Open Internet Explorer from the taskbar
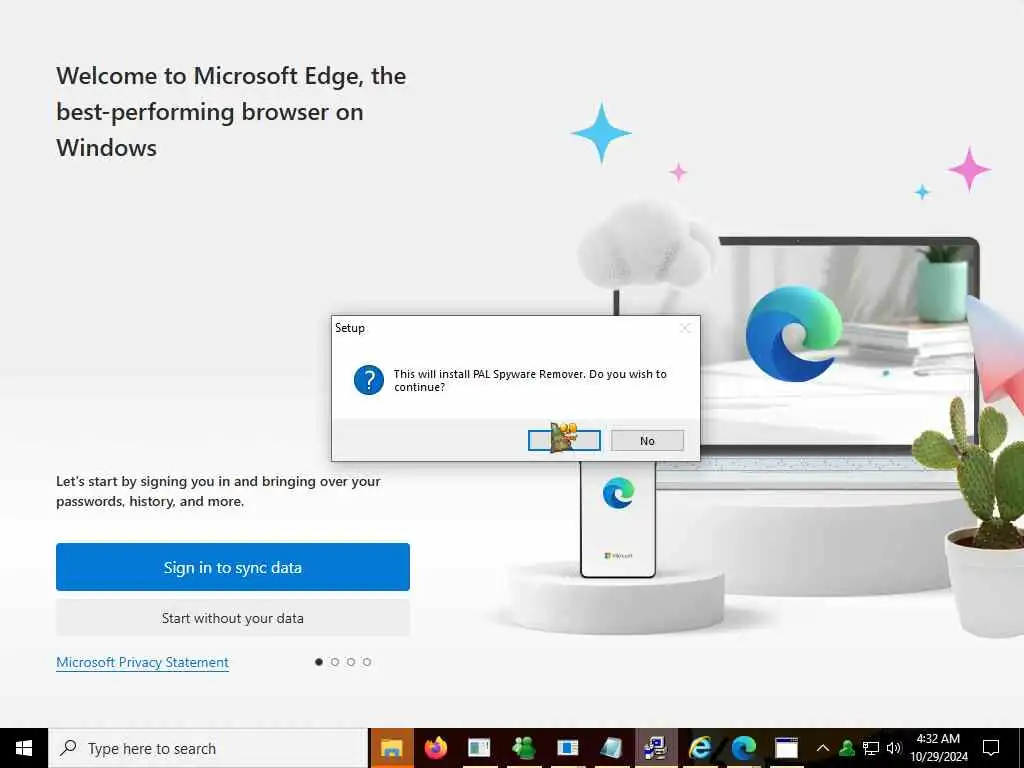 tap(699, 748)
